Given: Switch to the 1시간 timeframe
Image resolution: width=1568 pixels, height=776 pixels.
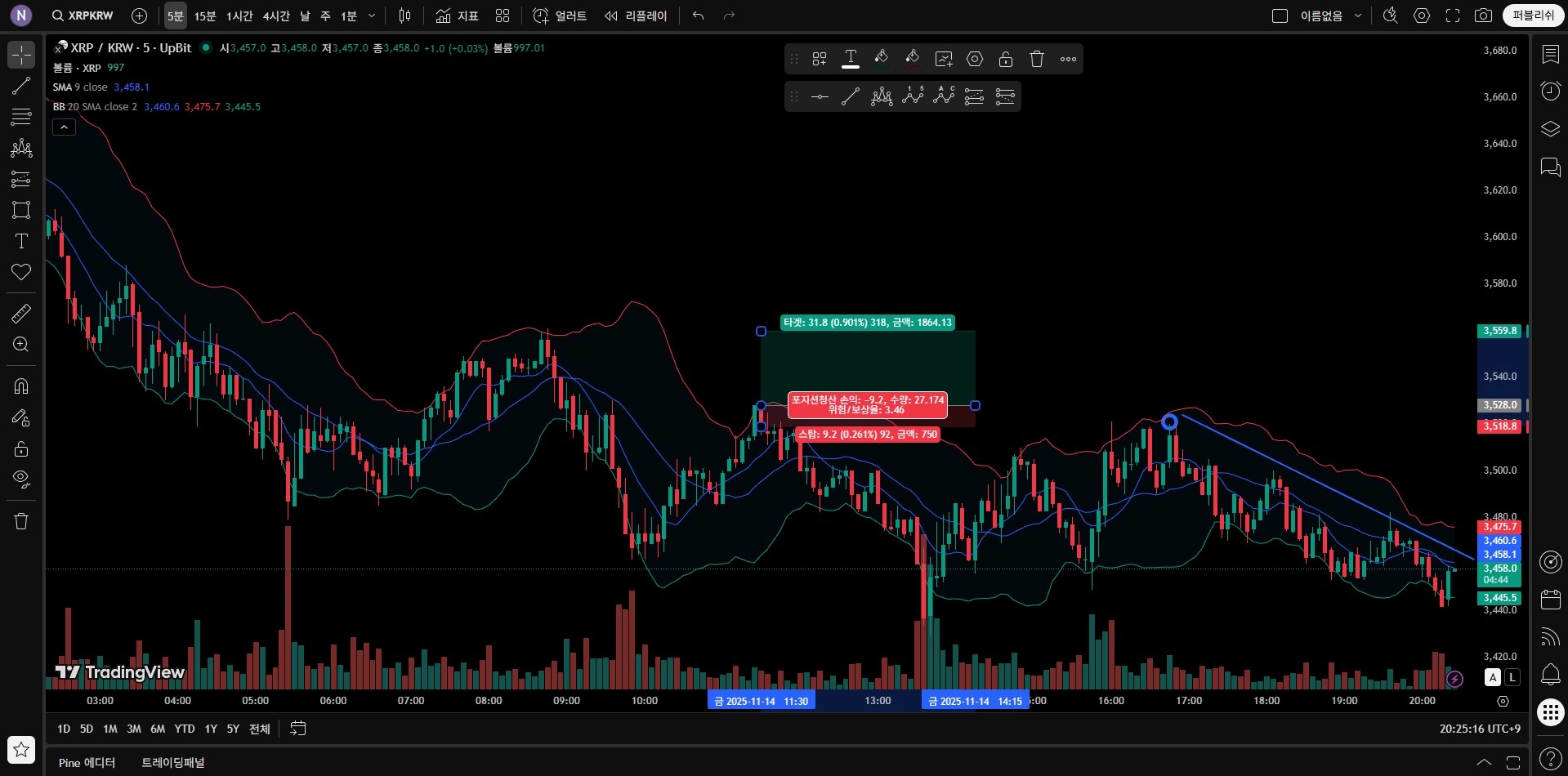Looking at the screenshot, I should pyautogui.click(x=239, y=16).
